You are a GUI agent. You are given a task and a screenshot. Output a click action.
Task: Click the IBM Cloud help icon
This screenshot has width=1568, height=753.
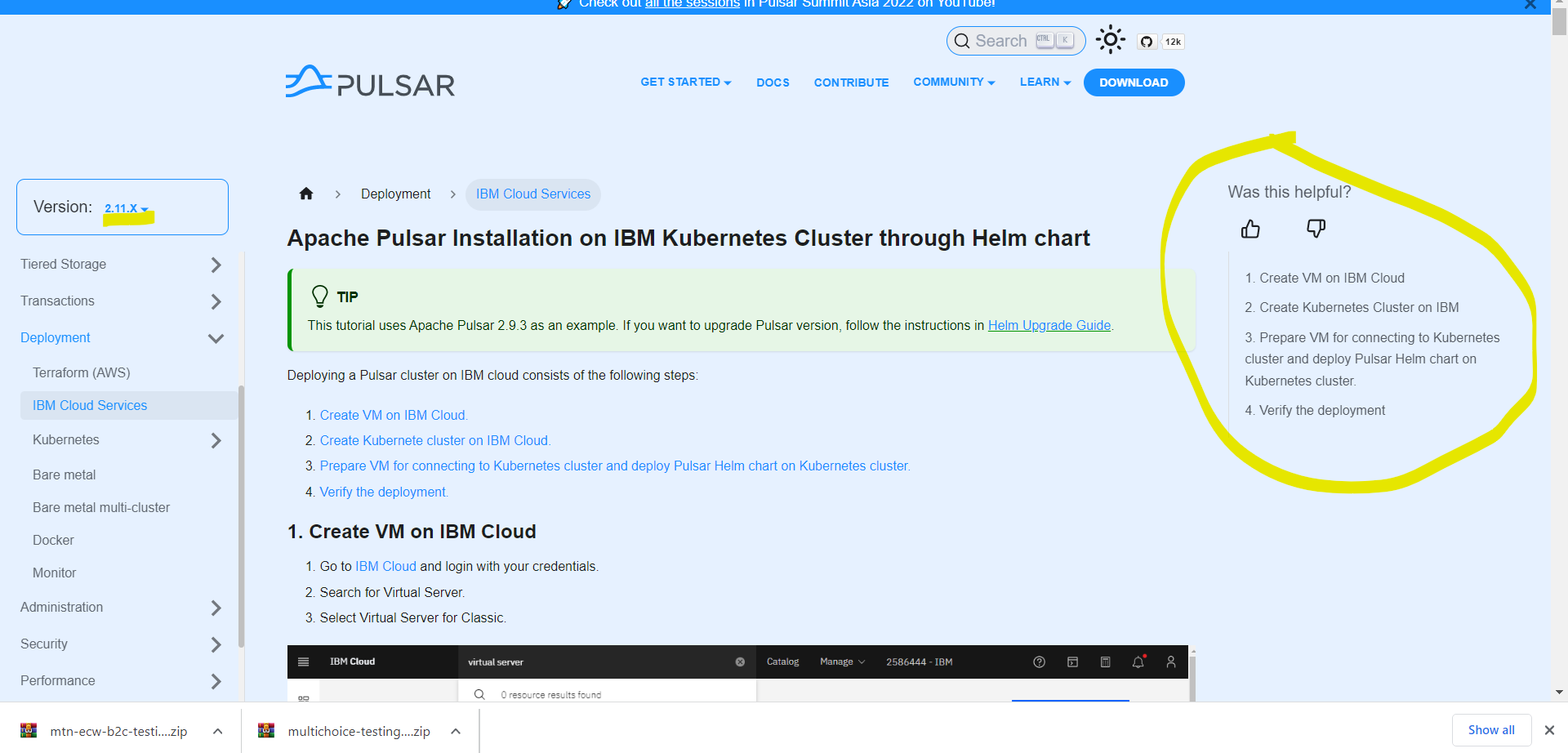[1039, 662]
